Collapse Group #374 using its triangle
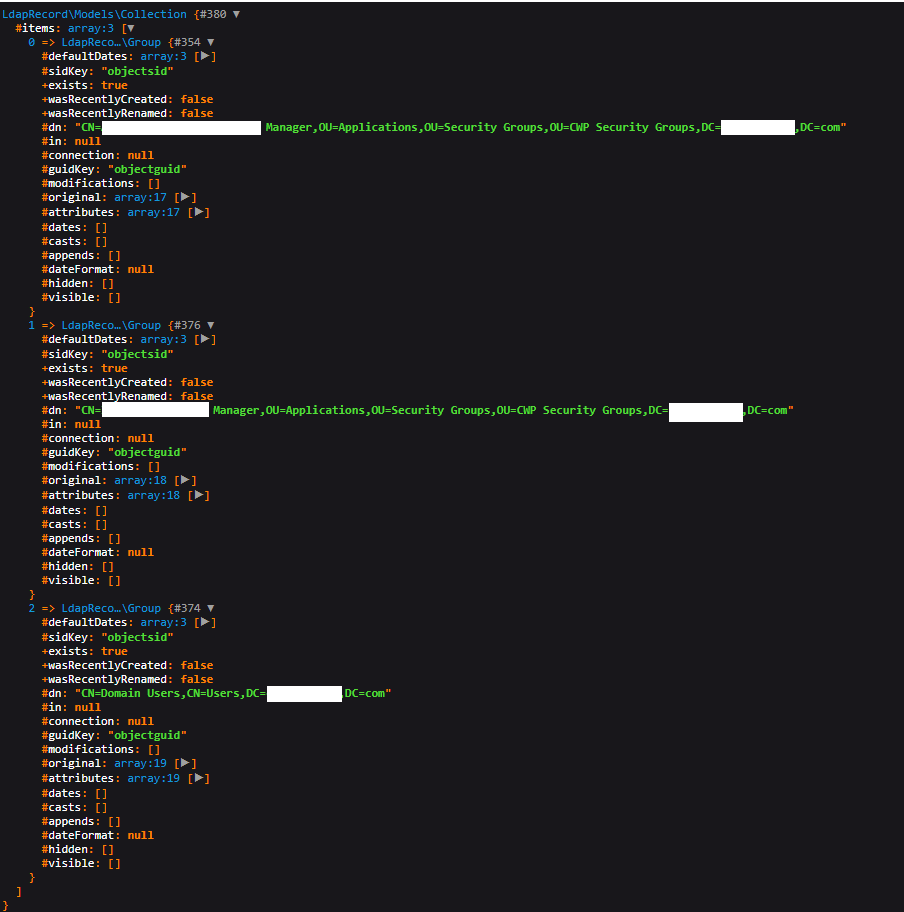 pyautogui.click(x=210, y=607)
